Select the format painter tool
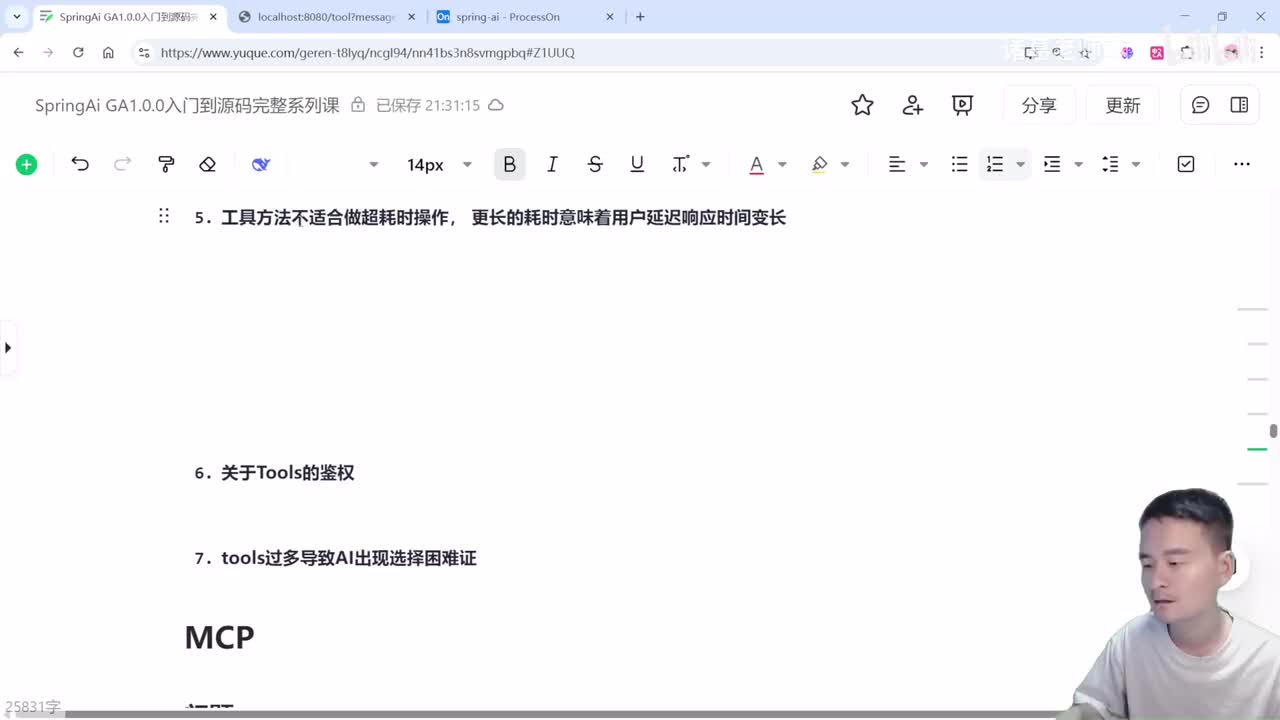This screenshot has height=720, width=1280. tap(166, 164)
